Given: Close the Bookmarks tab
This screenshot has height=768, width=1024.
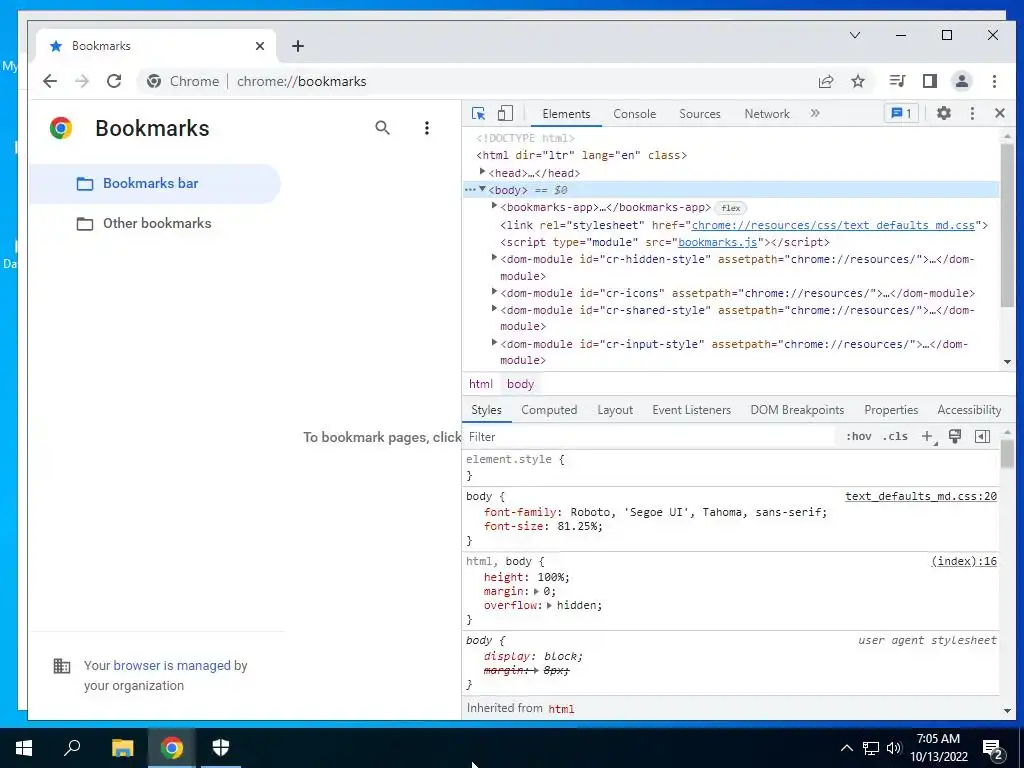Looking at the screenshot, I should tap(260, 46).
